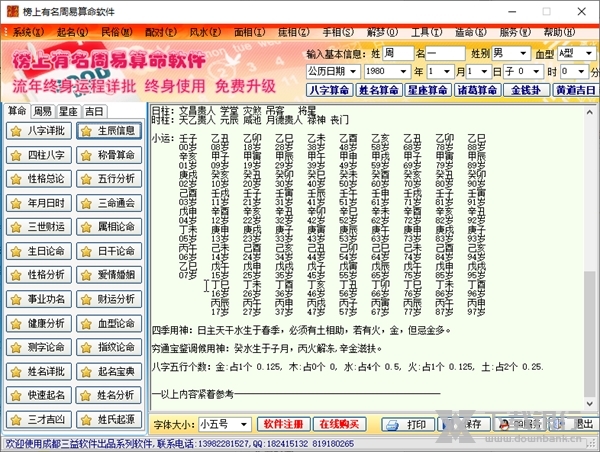Viewport: 600px width, 452px height.
Task: Open the 风水 menu
Action: pyautogui.click(x=205, y=32)
